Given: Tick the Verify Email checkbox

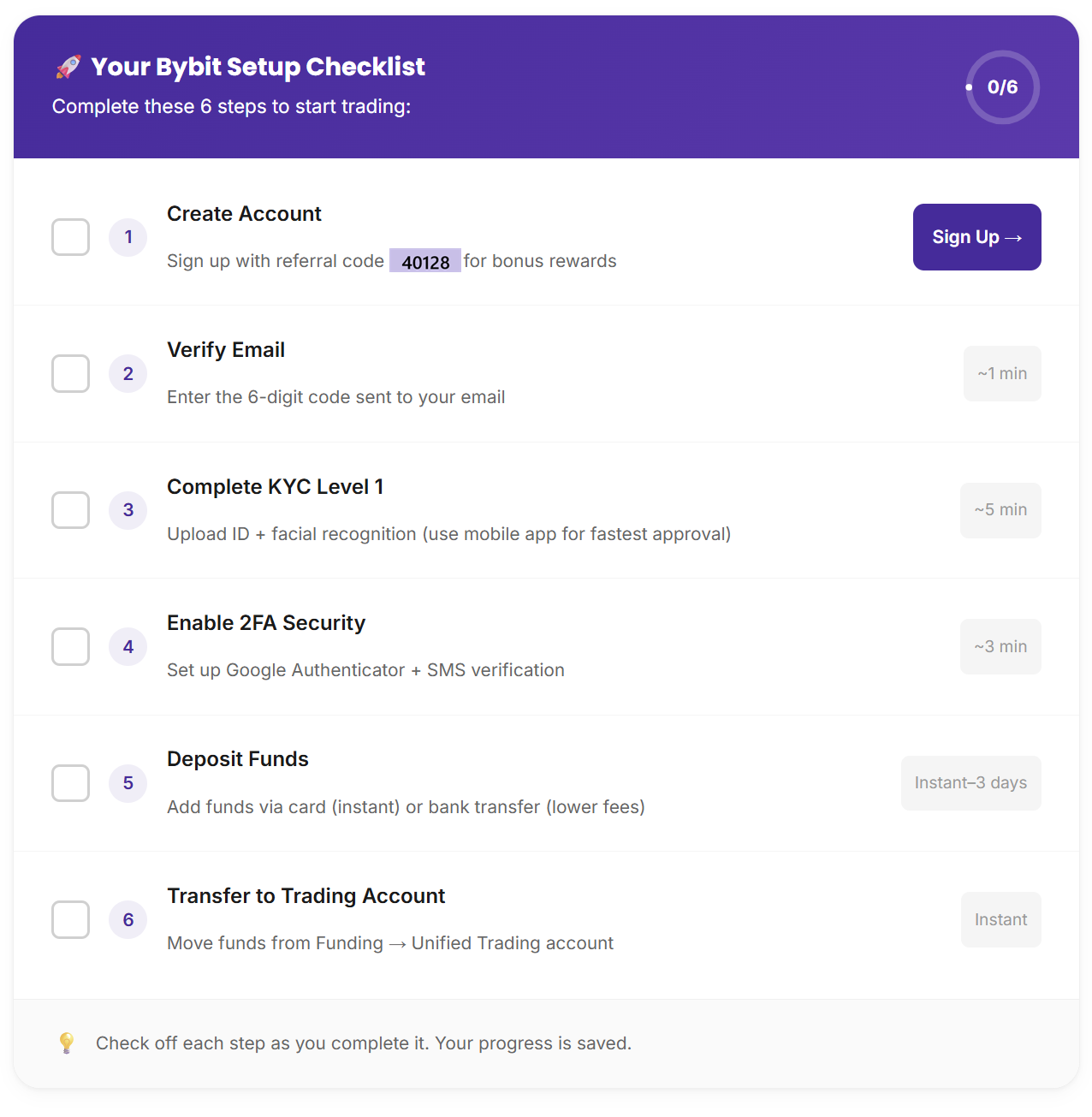Looking at the screenshot, I should pos(71,374).
